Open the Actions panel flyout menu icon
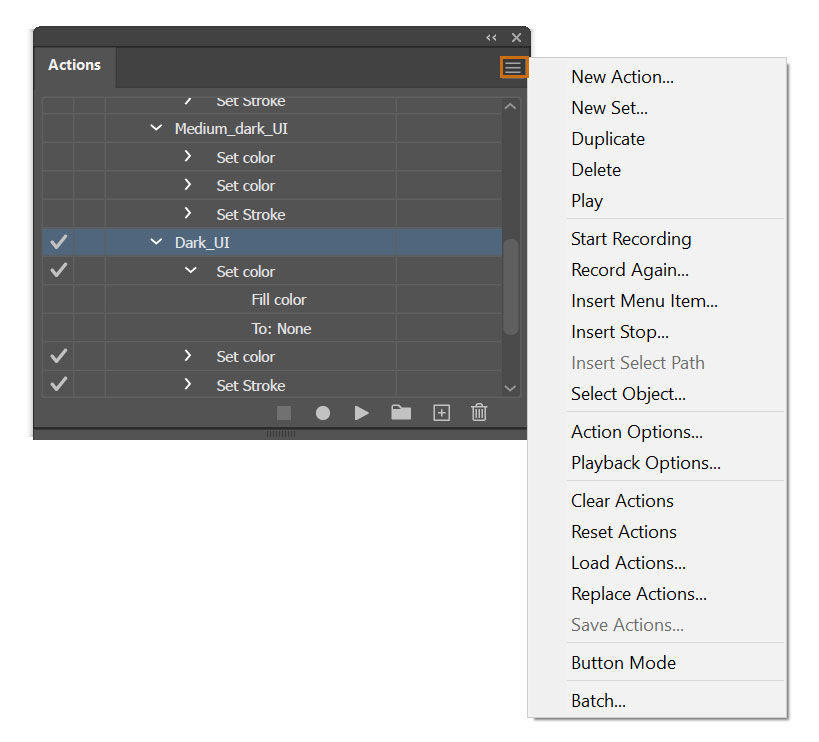Screen dimensions: 819x742 (x=513, y=68)
